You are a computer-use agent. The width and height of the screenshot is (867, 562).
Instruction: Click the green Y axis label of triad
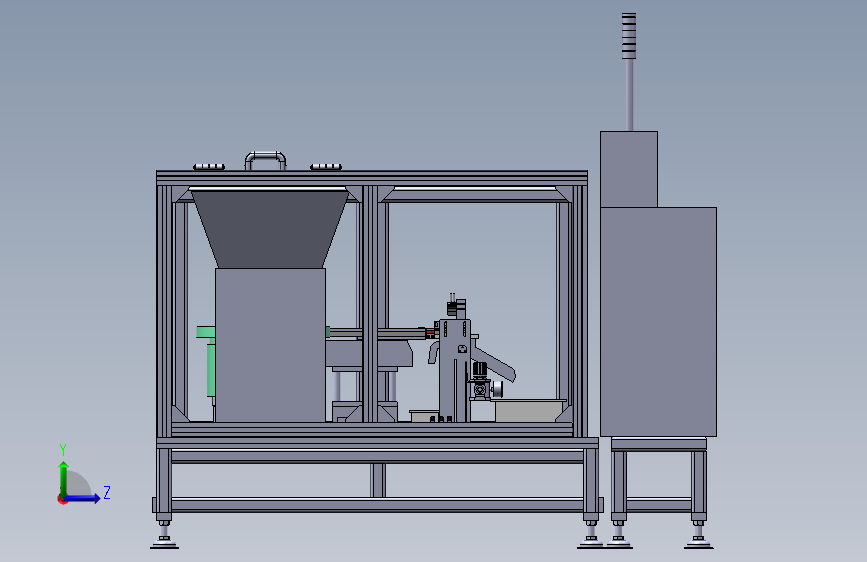coord(63,450)
